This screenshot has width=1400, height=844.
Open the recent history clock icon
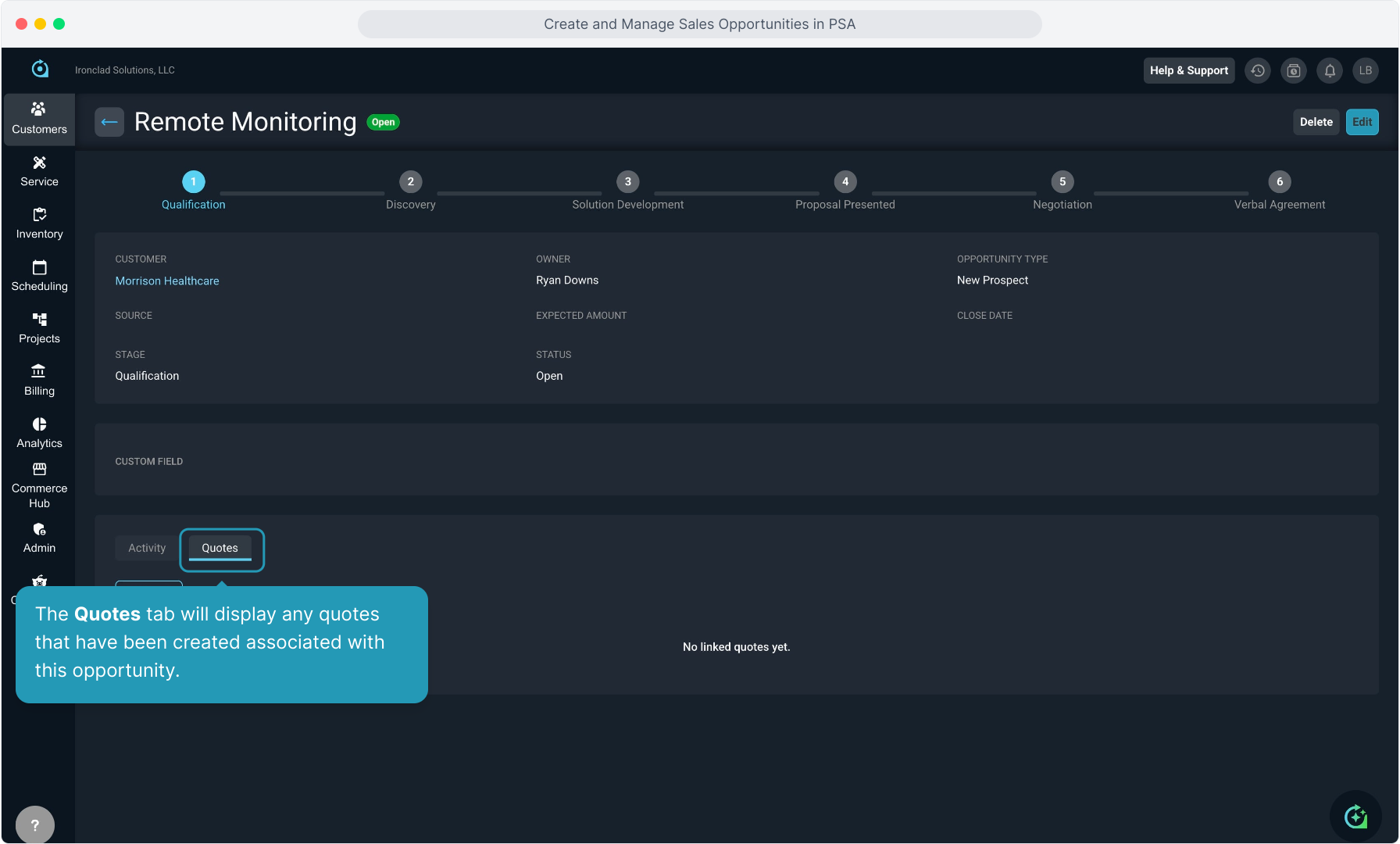coord(1258,70)
